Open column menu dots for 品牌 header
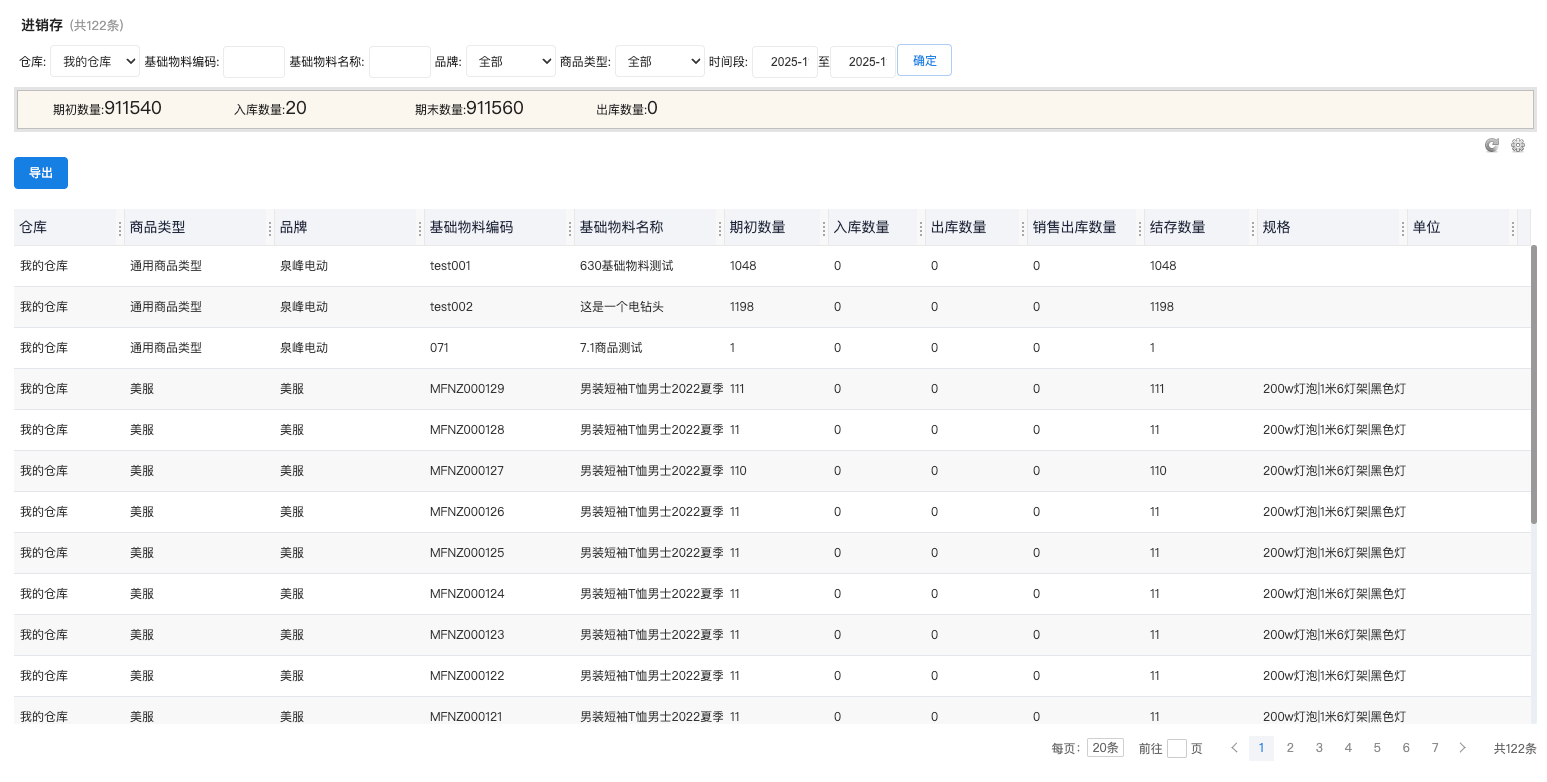This screenshot has width=1547, height=782. [419, 228]
